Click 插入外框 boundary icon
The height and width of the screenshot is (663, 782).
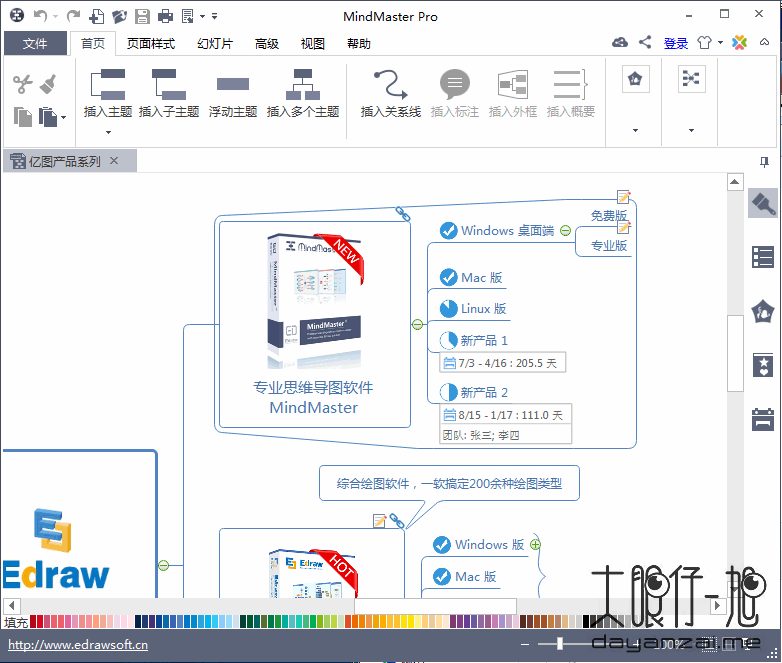[513, 84]
